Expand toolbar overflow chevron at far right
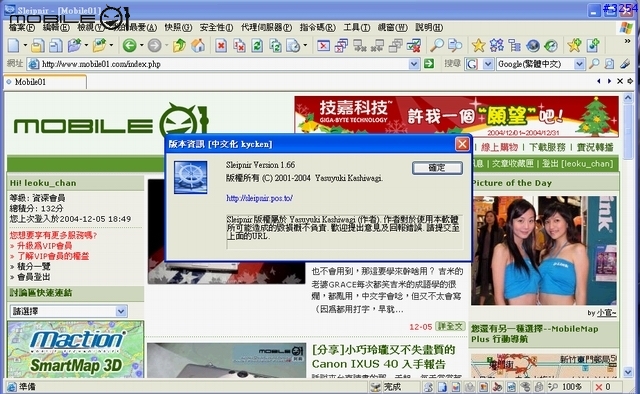The width and height of the screenshot is (640, 394). (627, 41)
